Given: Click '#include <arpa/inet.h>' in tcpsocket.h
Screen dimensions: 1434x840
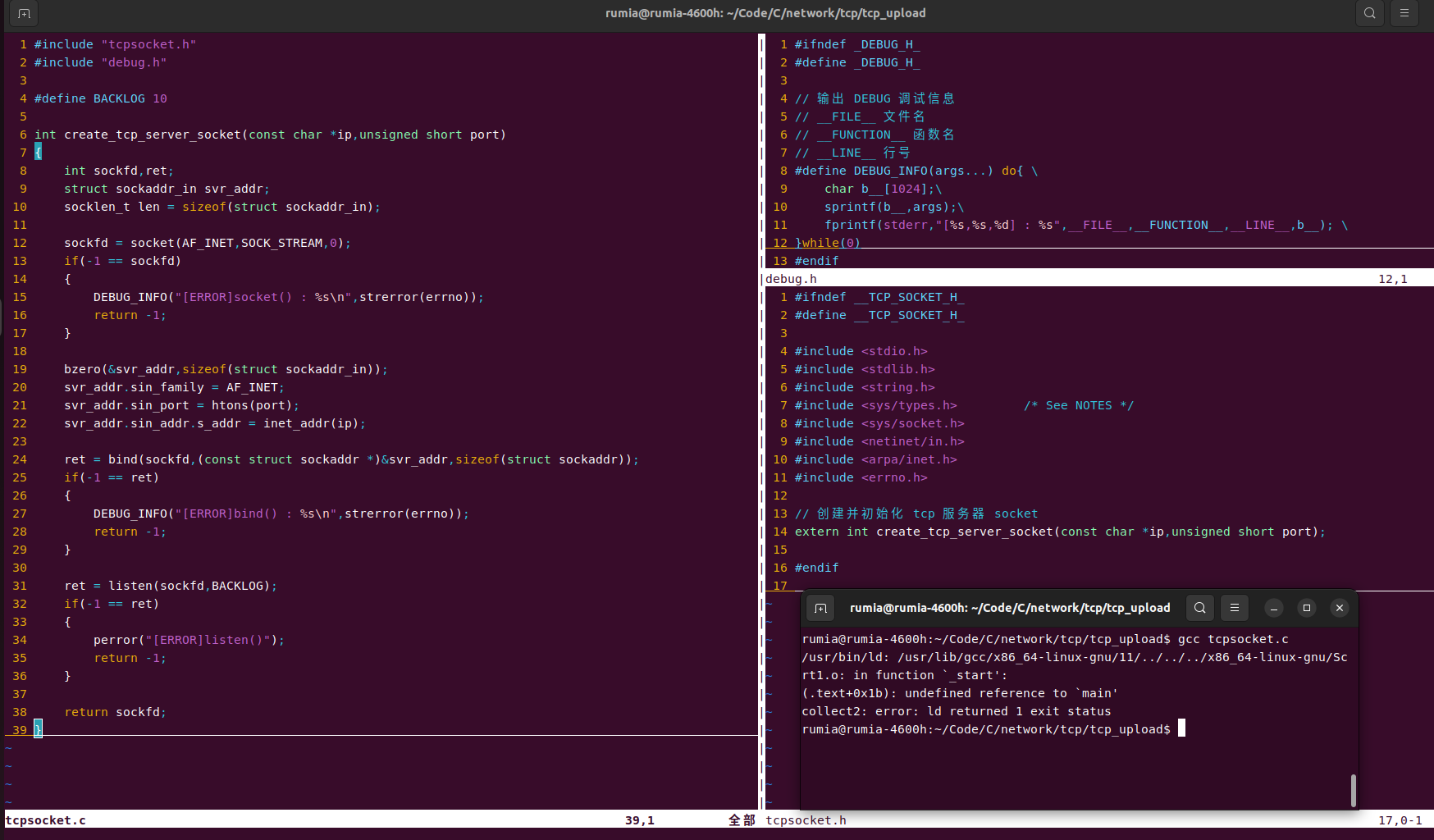Looking at the screenshot, I should click(875, 459).
